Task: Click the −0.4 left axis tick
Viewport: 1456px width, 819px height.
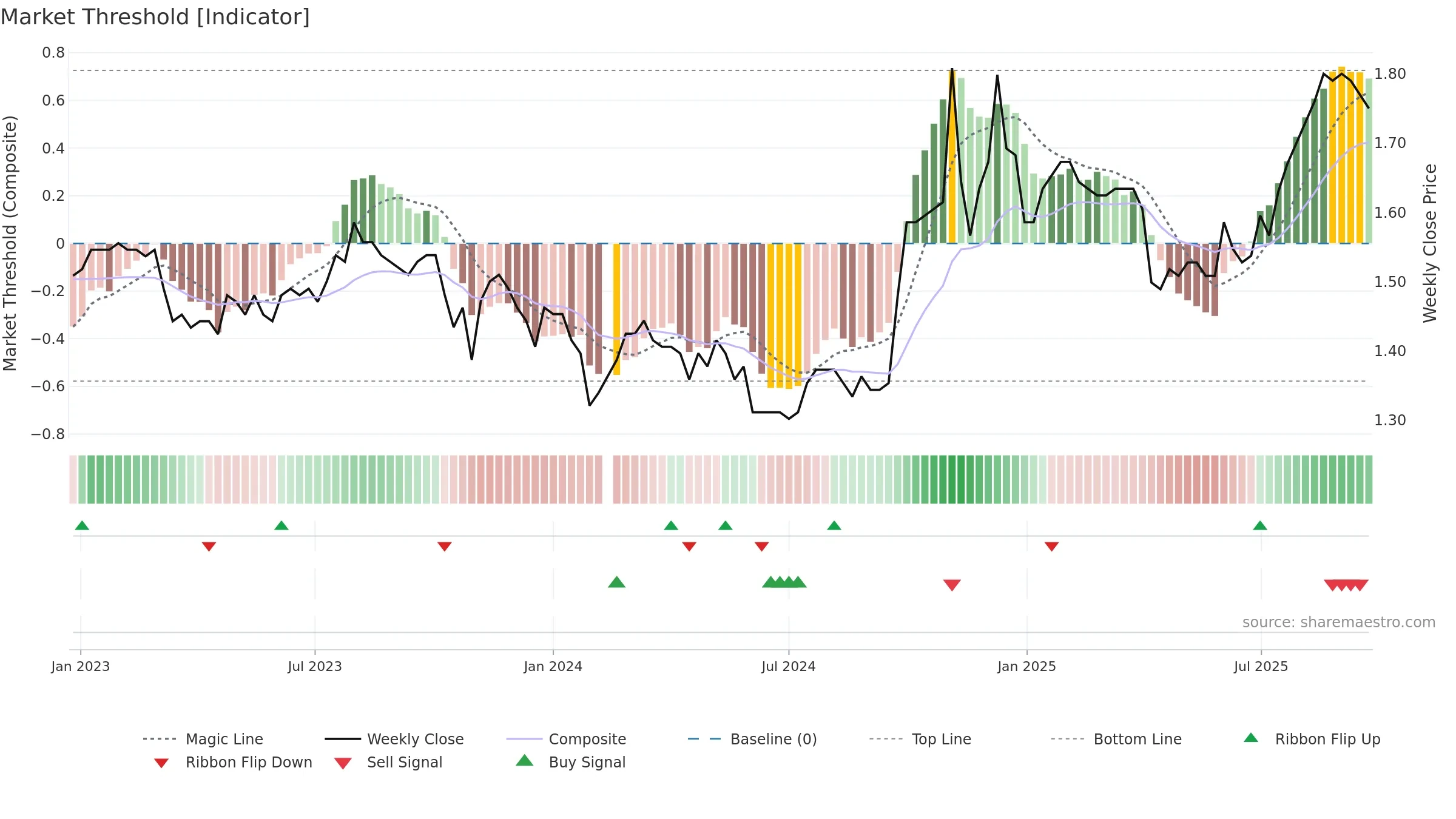Action: (x=48, y=339)
